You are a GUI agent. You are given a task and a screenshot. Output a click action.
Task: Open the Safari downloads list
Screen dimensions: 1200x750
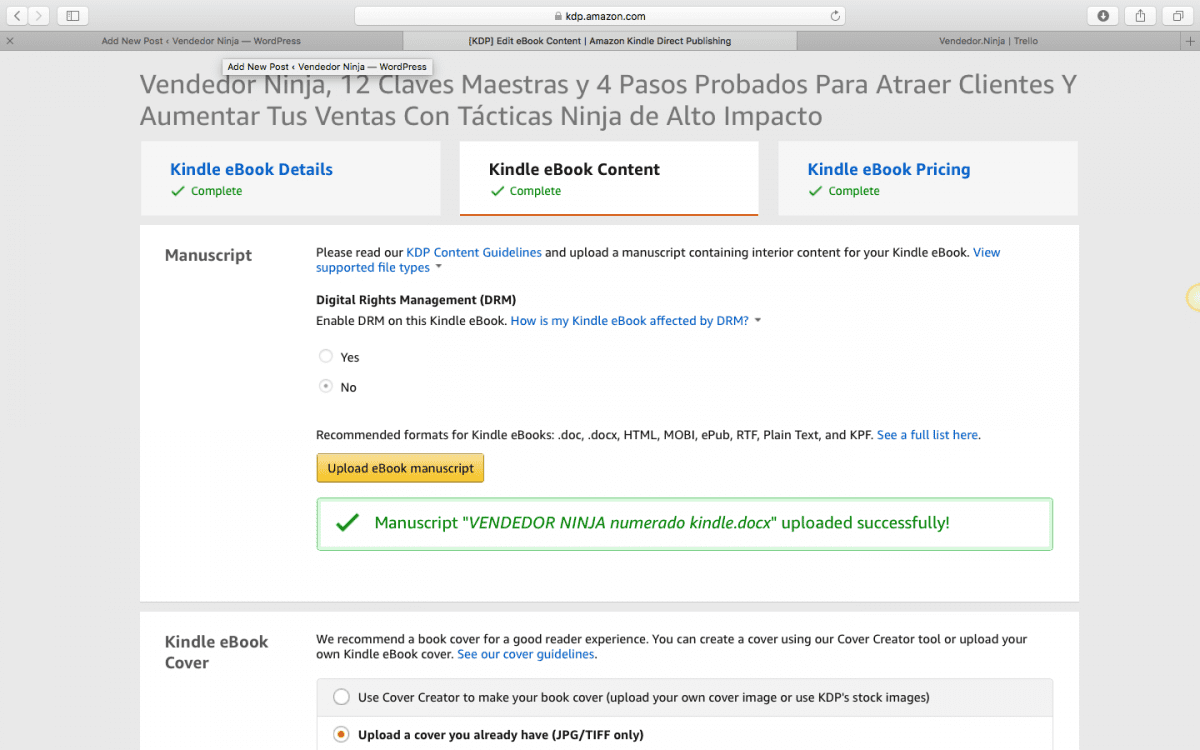[1103, 16]
